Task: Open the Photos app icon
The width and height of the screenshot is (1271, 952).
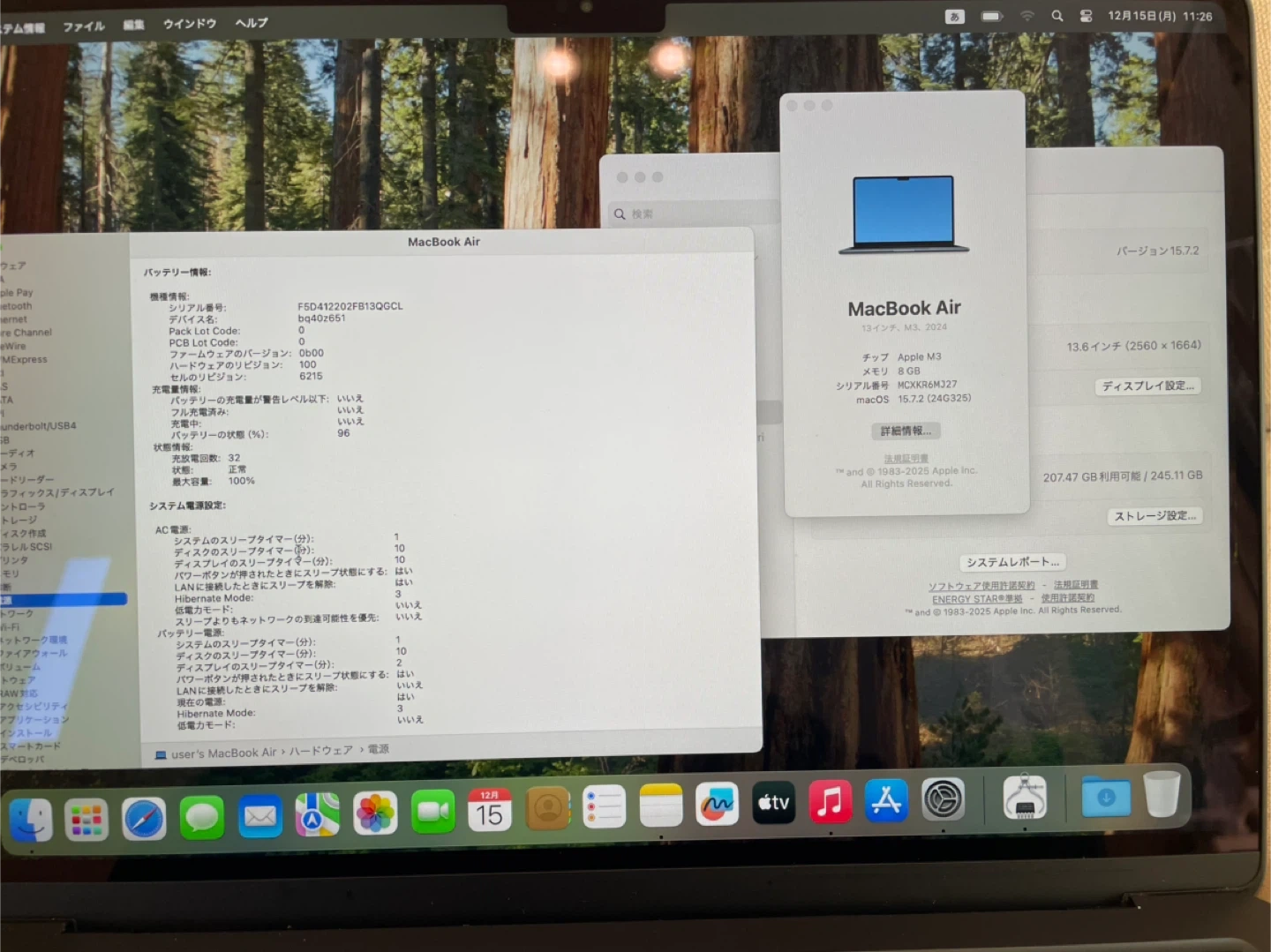Action: [375, 813]
